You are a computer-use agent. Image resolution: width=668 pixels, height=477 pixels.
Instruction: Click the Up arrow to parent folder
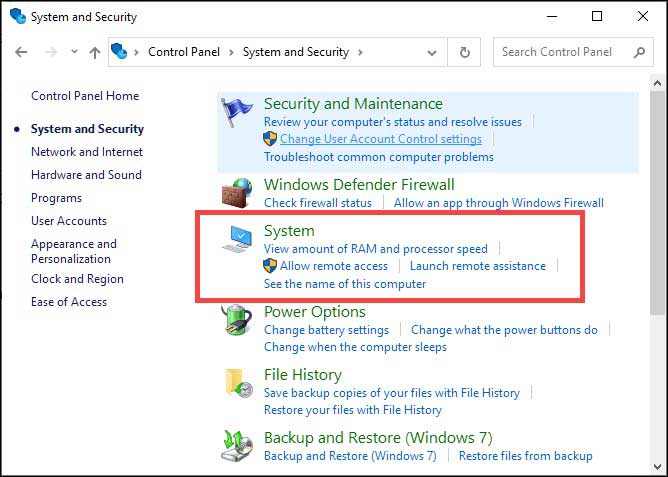[x=95, y=52]
